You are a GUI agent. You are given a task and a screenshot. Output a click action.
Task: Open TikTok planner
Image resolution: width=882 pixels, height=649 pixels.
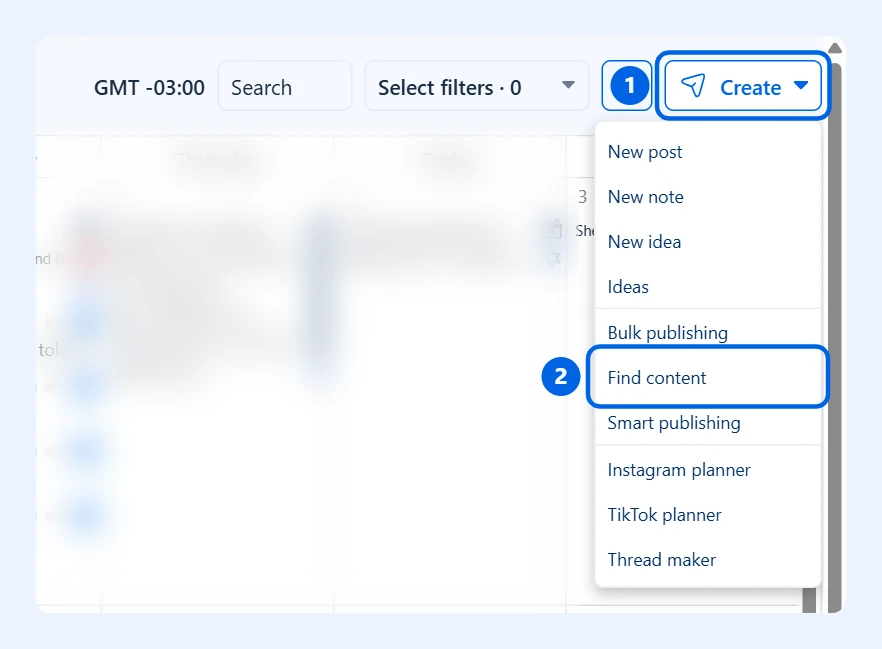708,515
